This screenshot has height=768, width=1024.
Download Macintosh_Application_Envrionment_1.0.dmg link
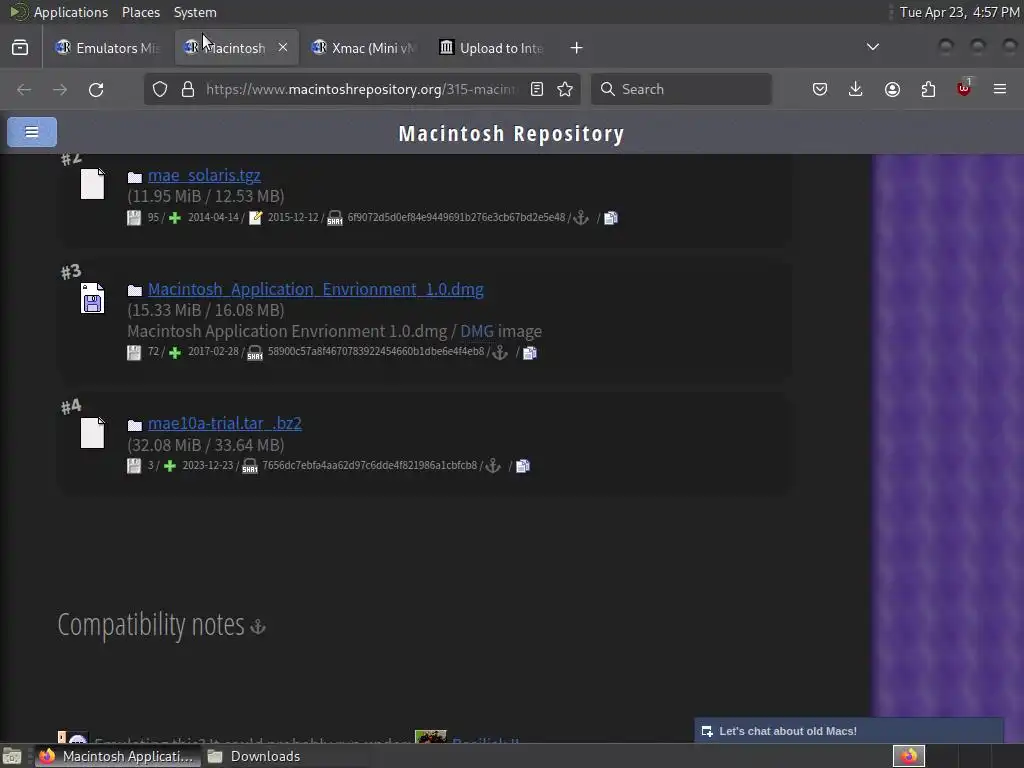click(x=315, y=289)
